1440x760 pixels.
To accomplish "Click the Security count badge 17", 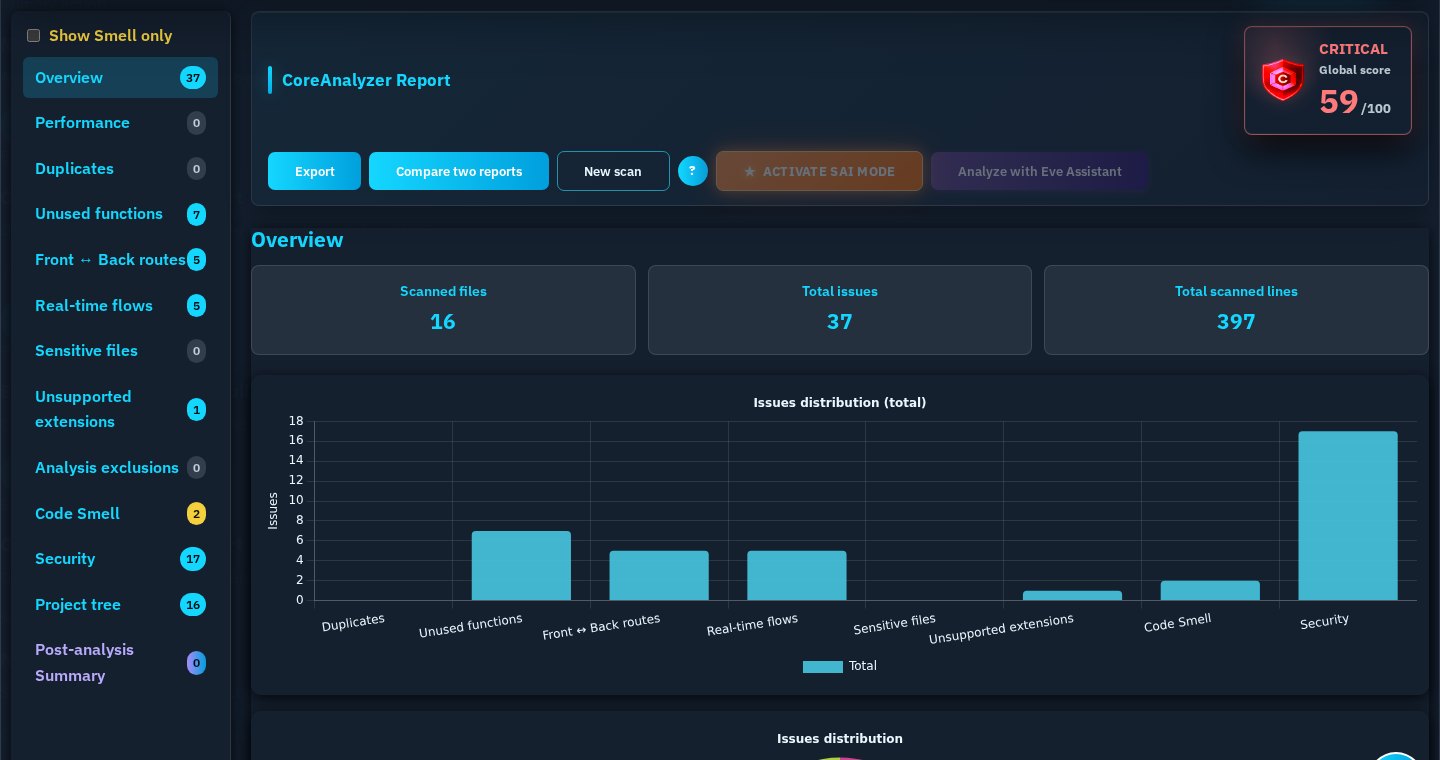I will pyautogui.click(x=193, y=559).
